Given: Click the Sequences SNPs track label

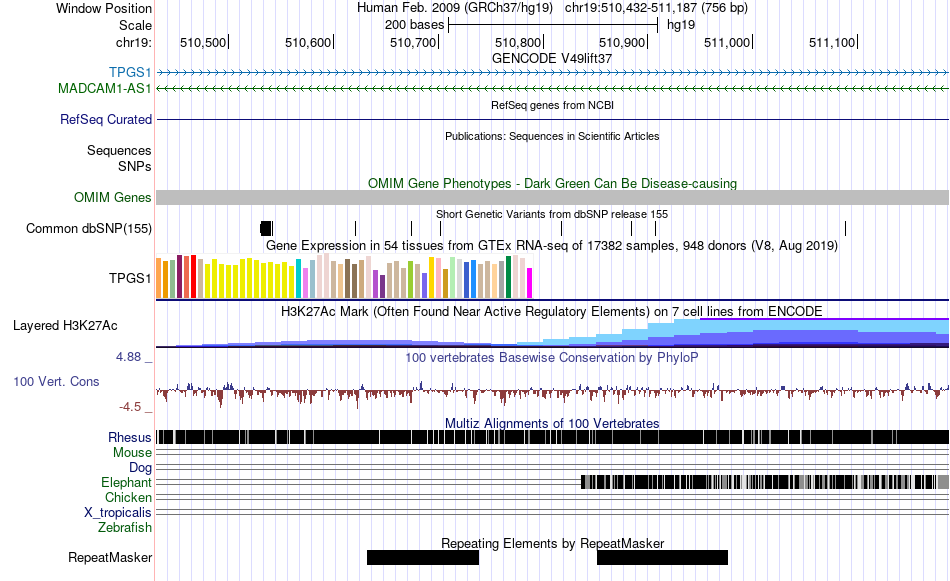Looking at the screenshot, I should click(119, 158).
